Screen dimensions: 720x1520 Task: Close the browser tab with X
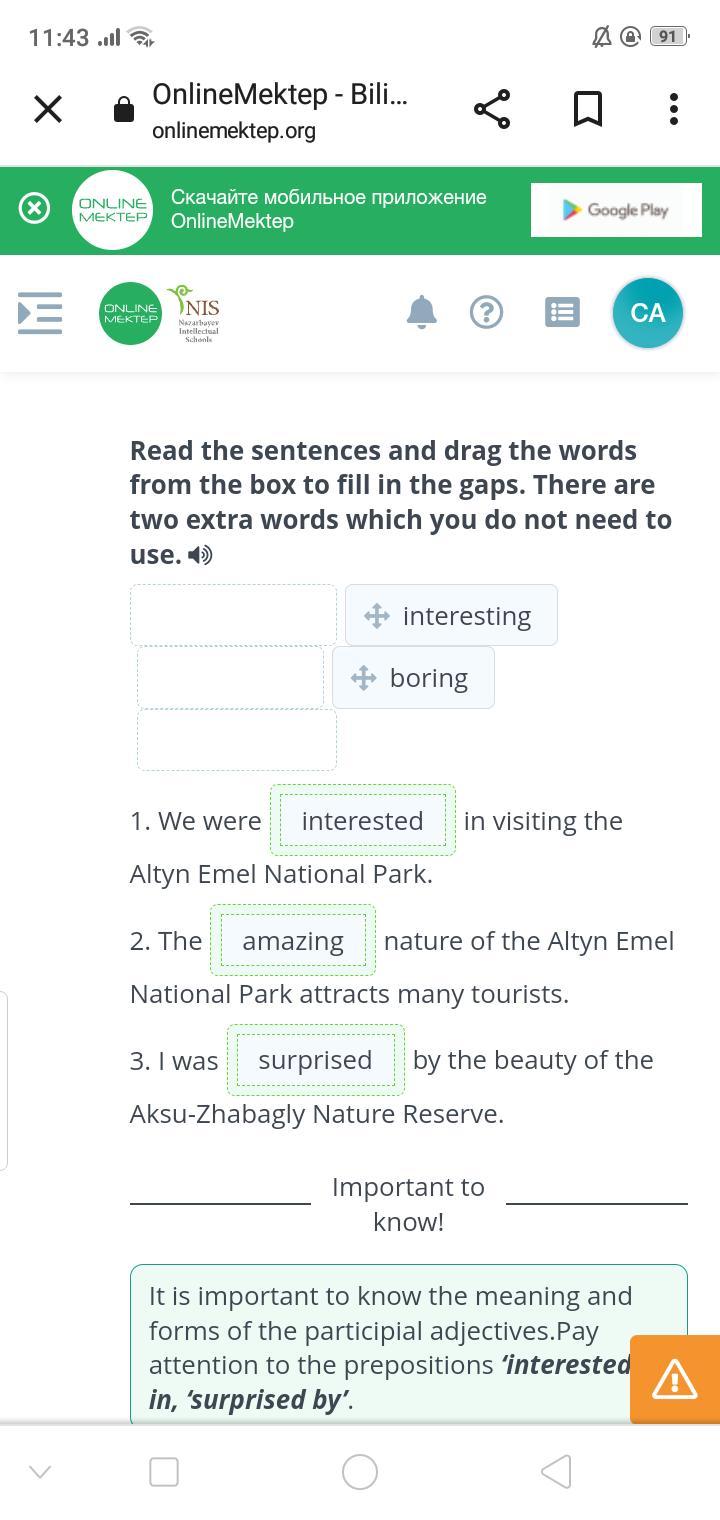click(48, 109)
